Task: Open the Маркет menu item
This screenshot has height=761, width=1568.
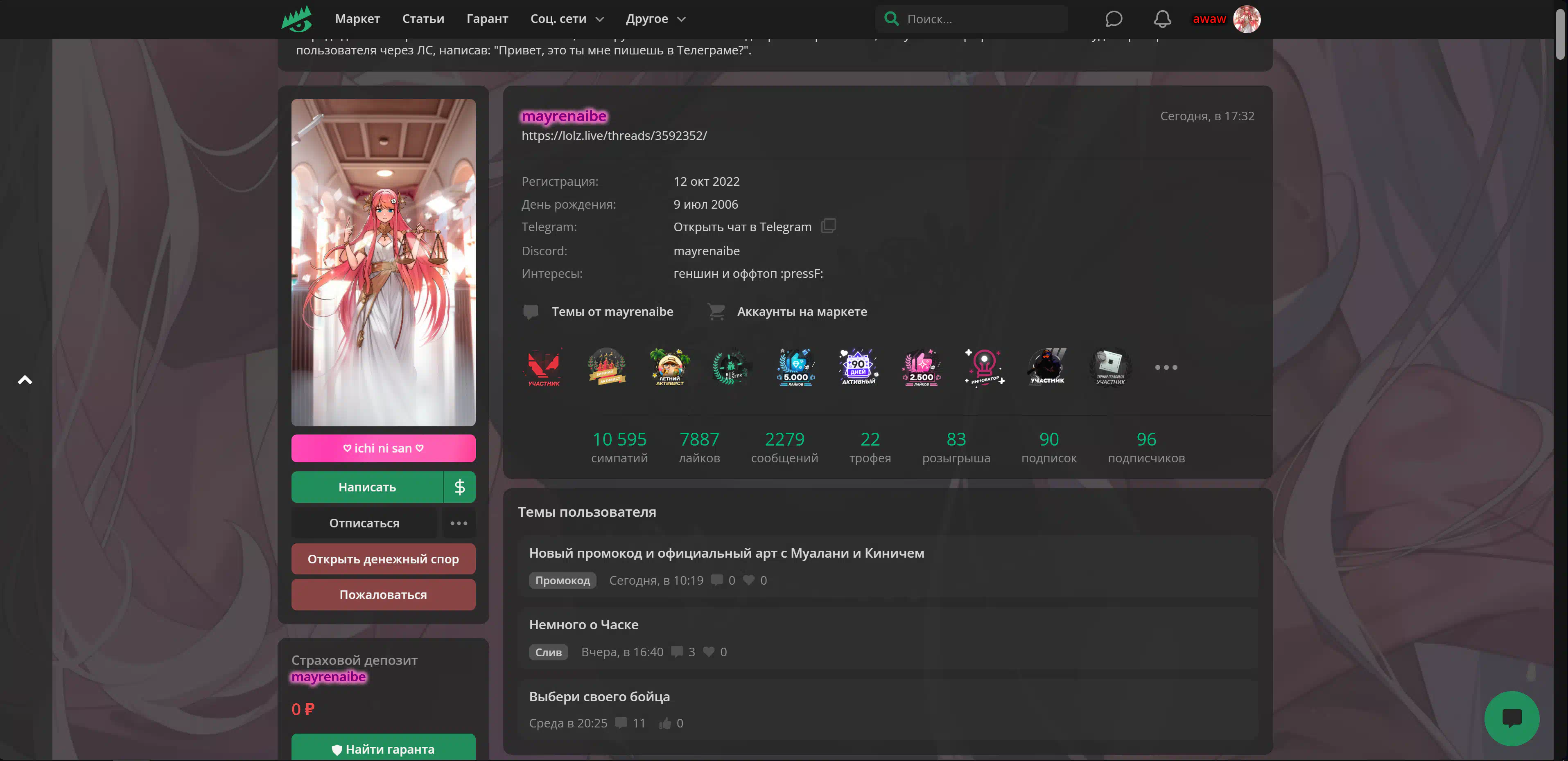Action: (357, 19)
